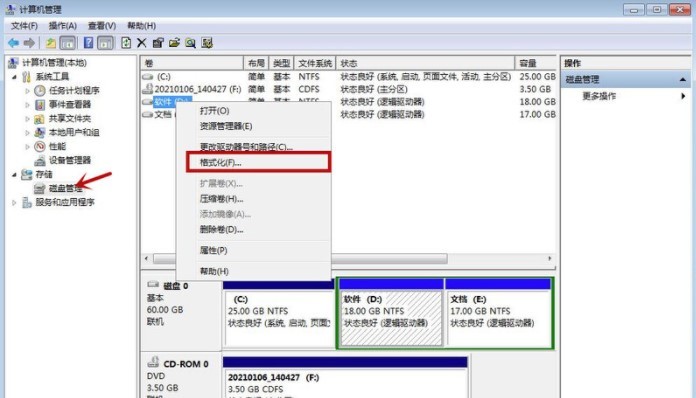Collapse the 磁盘管理 actions section
This screenshot has width=696, height=398.
point(683,79)
